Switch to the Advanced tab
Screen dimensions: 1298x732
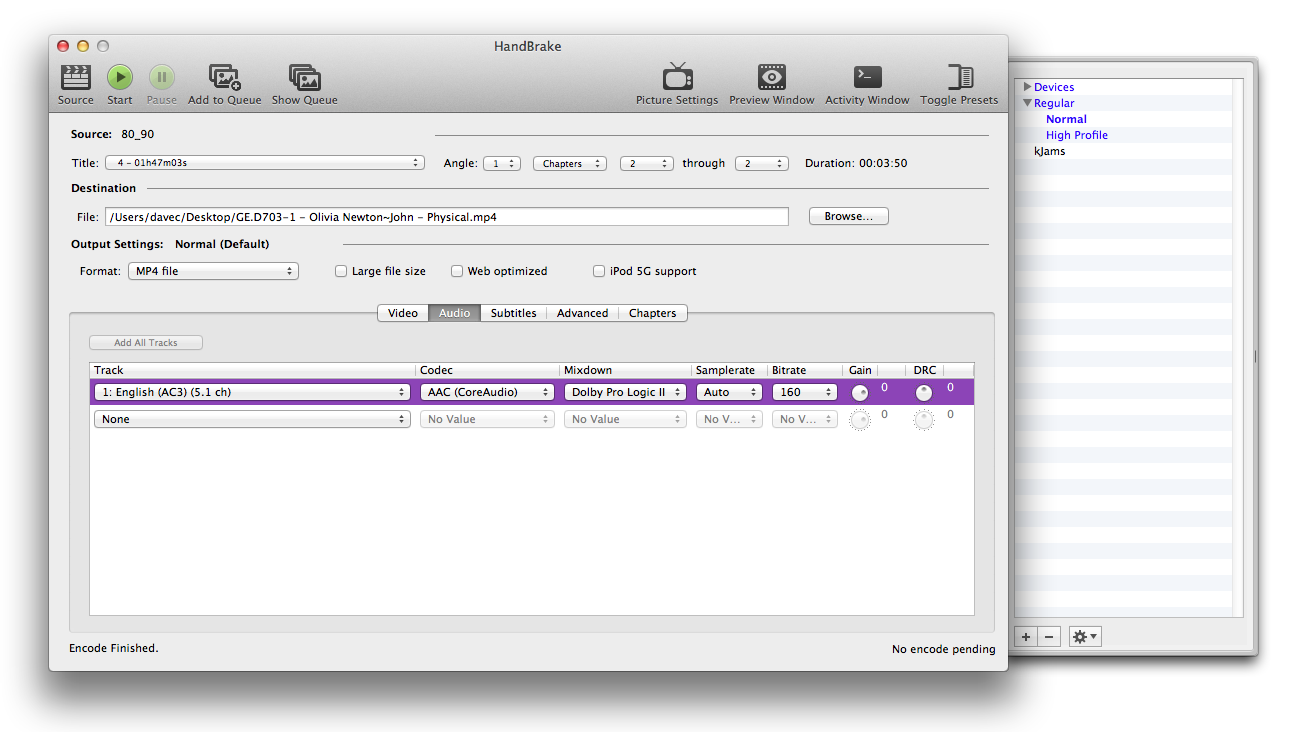(583, 313)
